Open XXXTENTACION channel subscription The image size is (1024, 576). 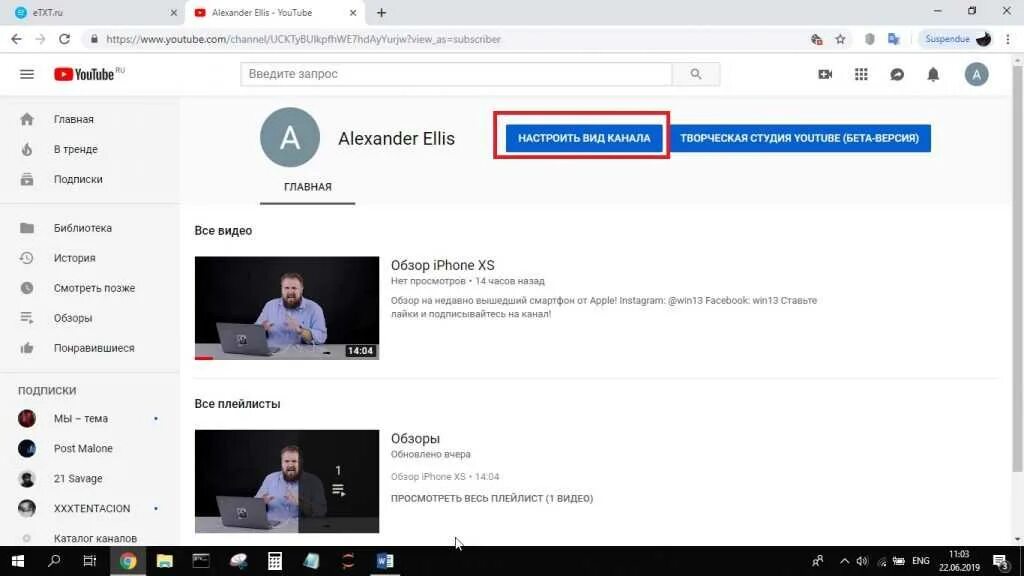click(x=90, y=509)
